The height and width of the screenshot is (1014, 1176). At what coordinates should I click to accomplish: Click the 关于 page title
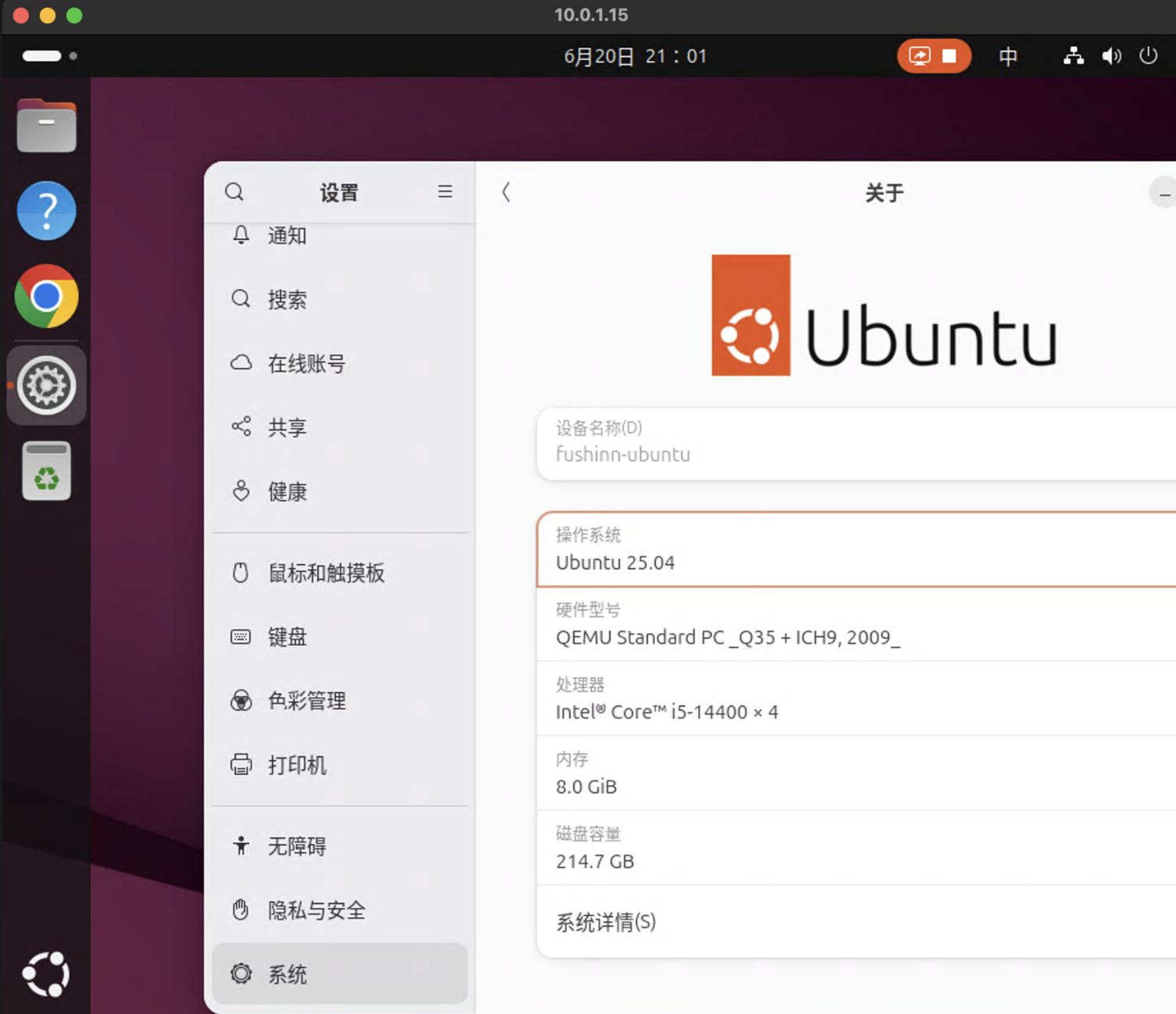tap(884, 193)
